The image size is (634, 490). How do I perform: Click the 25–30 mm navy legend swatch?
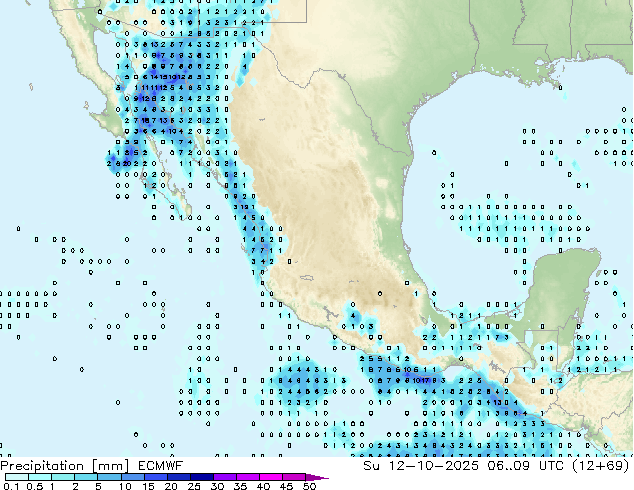pos(202,477)
